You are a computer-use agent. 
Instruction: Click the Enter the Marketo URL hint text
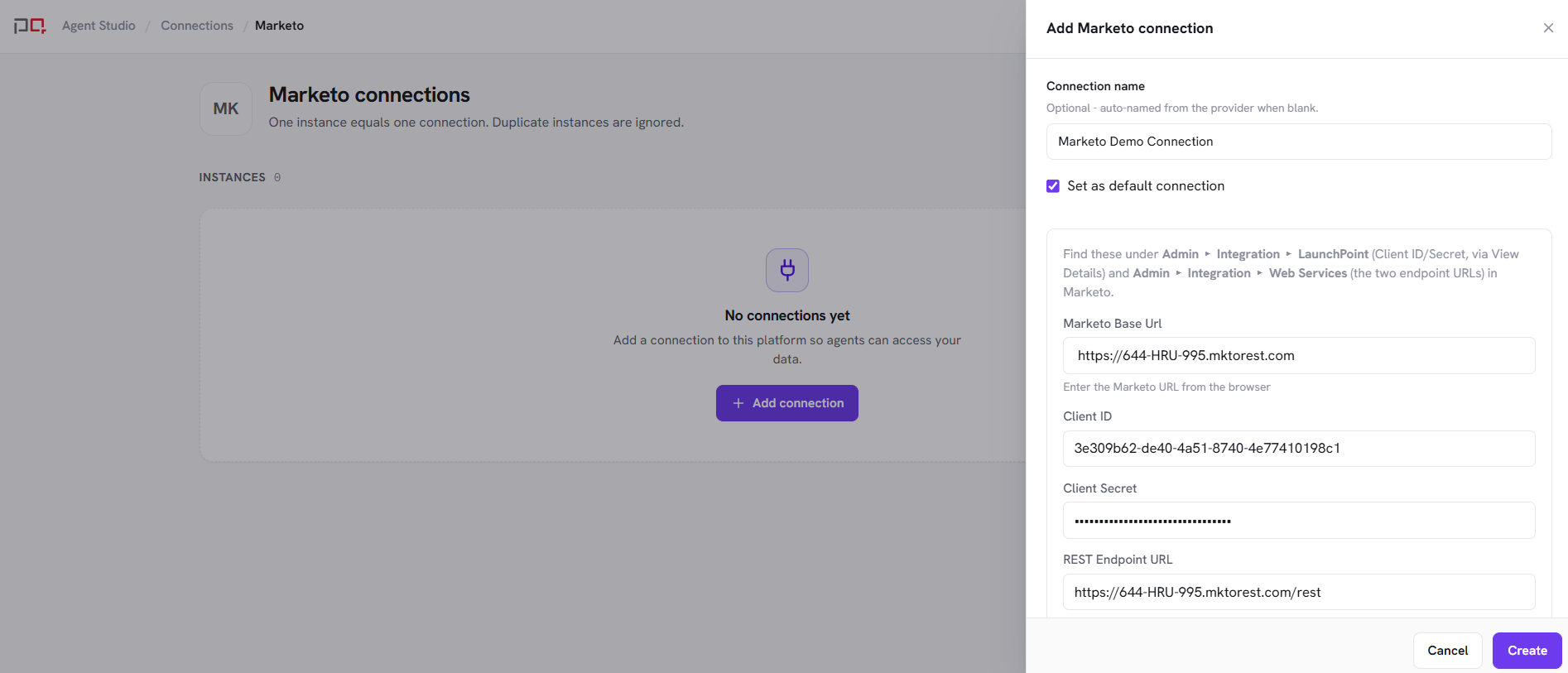1166,387
